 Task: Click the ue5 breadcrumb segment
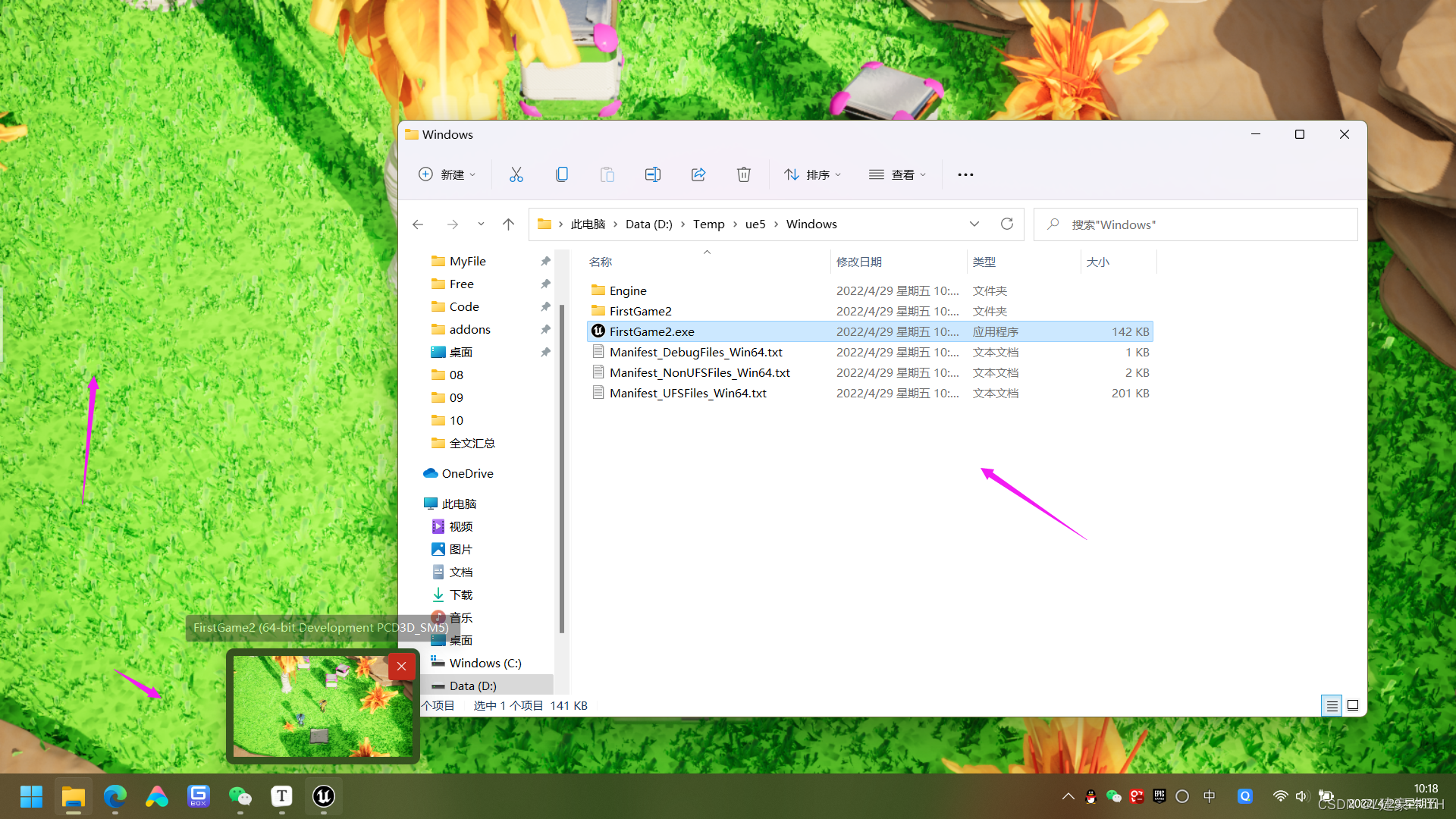755,224
